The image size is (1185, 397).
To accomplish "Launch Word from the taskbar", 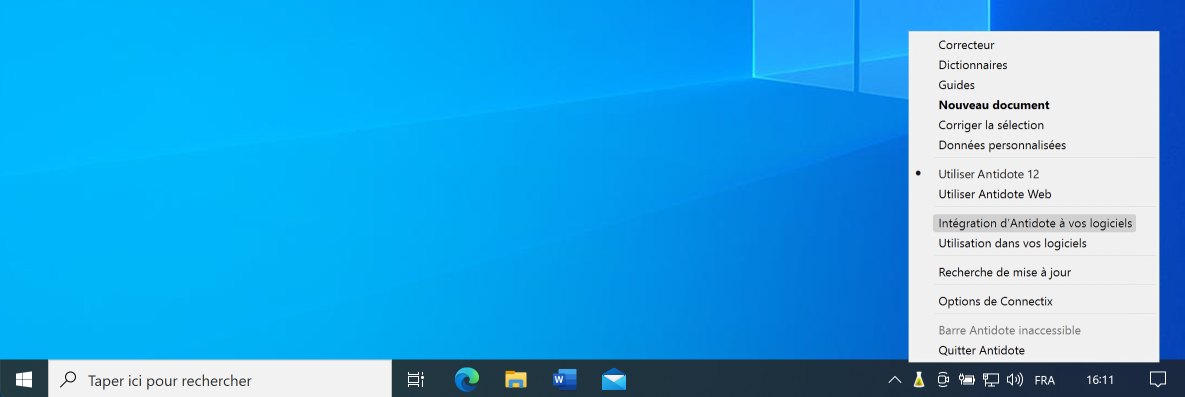I will pyautogui.click(x=565, y=379).
